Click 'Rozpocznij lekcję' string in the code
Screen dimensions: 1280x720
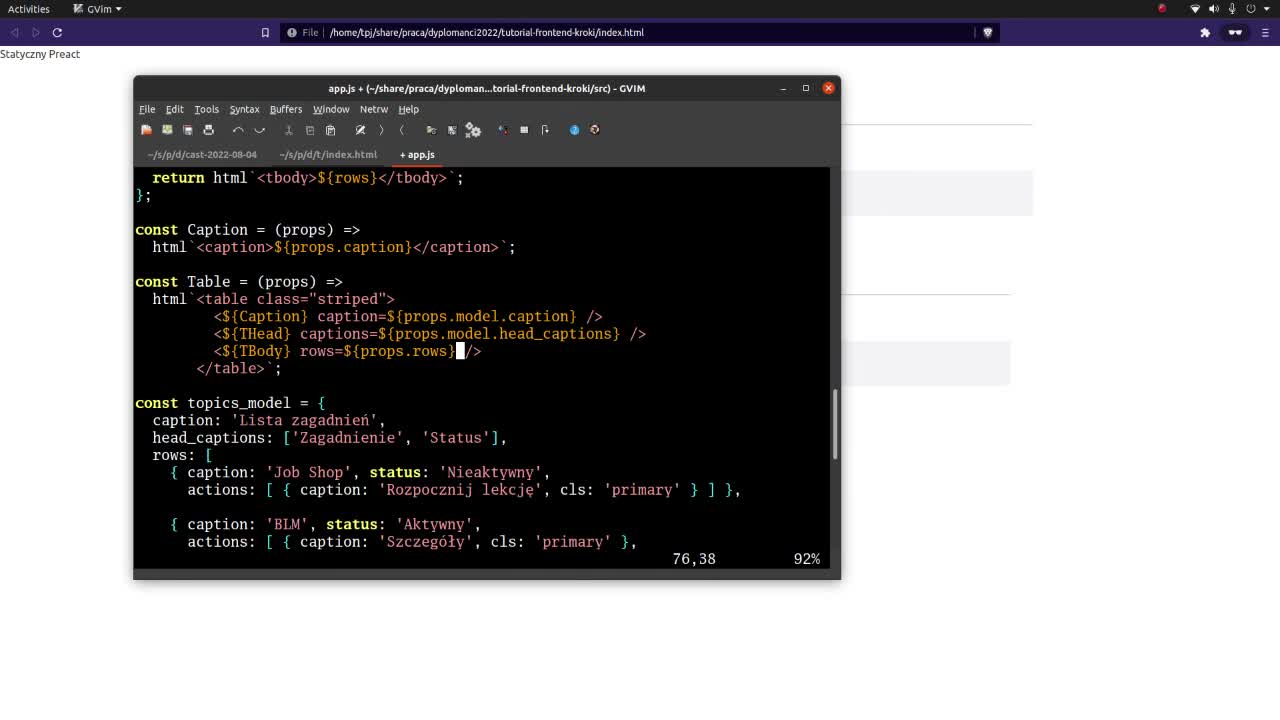pyautogui.click(x=460, y=490)
